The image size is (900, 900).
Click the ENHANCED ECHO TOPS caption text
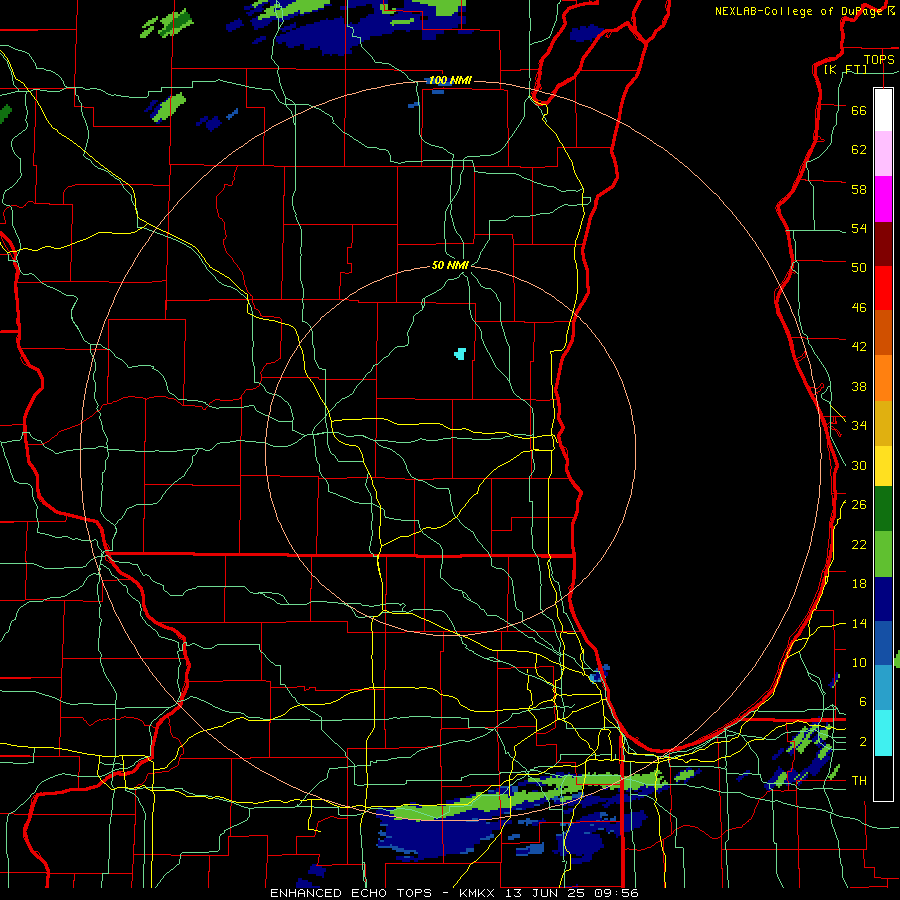point(351,893)
